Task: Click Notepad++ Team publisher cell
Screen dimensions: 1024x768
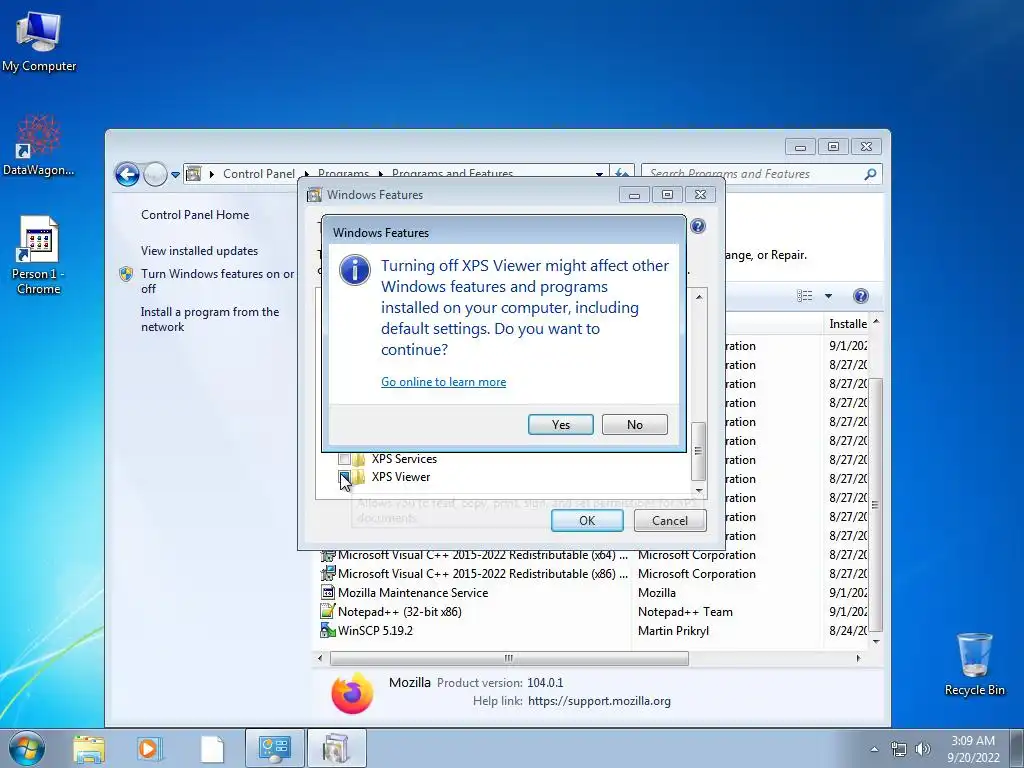Action: click(x=685, y=612)
